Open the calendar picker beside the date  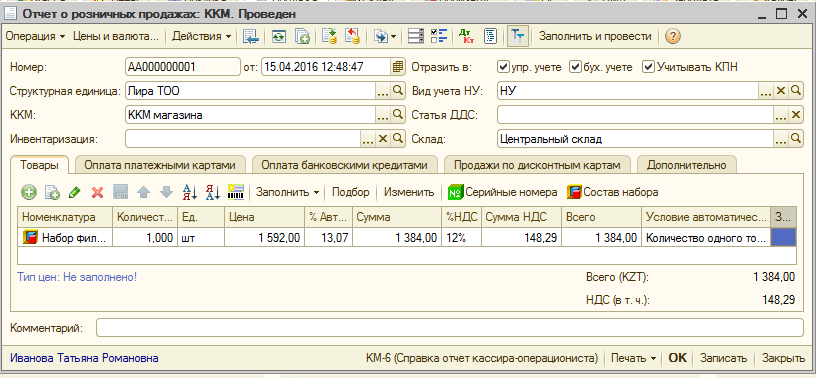pyautogui.click(x=398, y=67)
